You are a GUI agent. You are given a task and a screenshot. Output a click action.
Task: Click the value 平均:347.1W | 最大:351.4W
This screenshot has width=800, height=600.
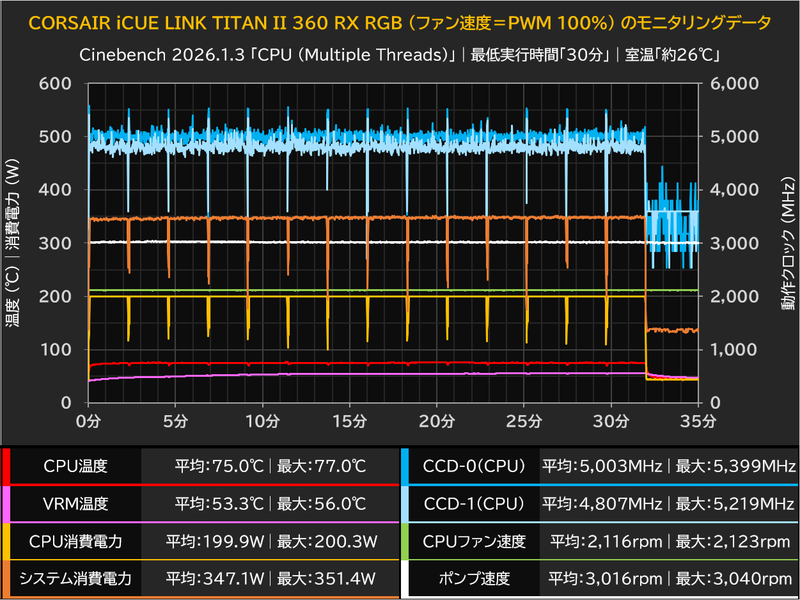271,579
